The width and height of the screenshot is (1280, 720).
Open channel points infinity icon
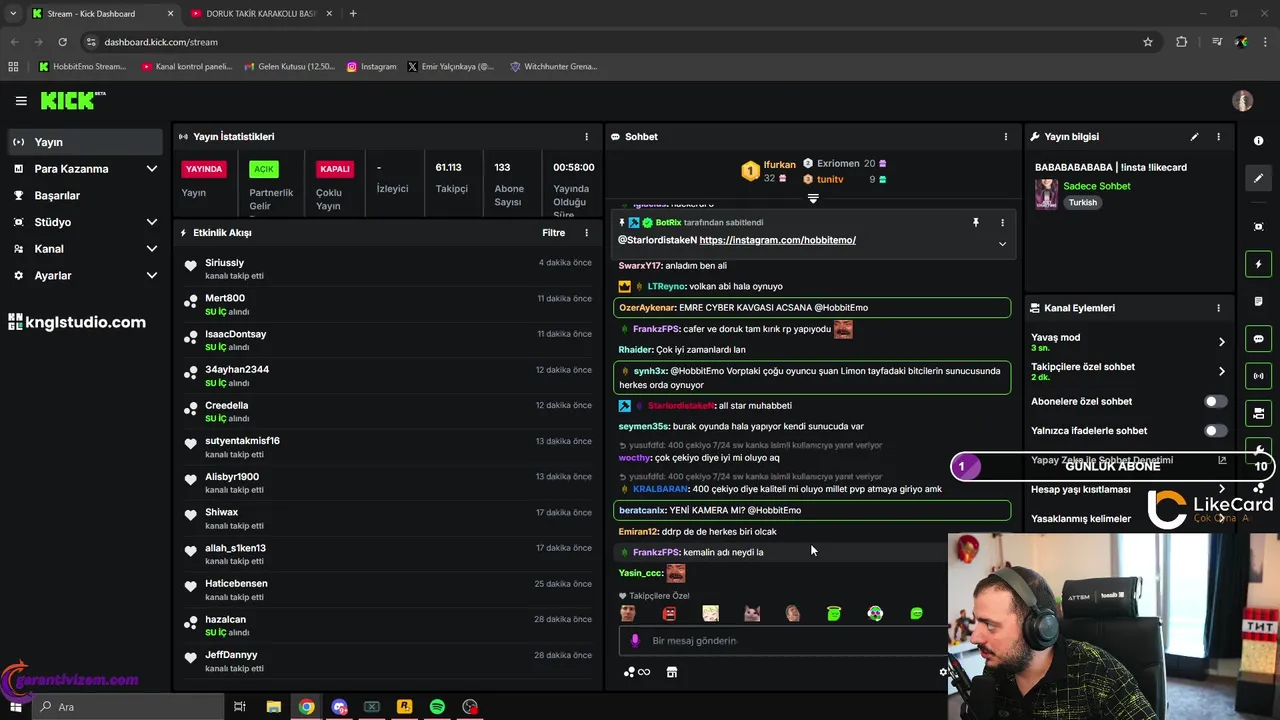point(637,672)
